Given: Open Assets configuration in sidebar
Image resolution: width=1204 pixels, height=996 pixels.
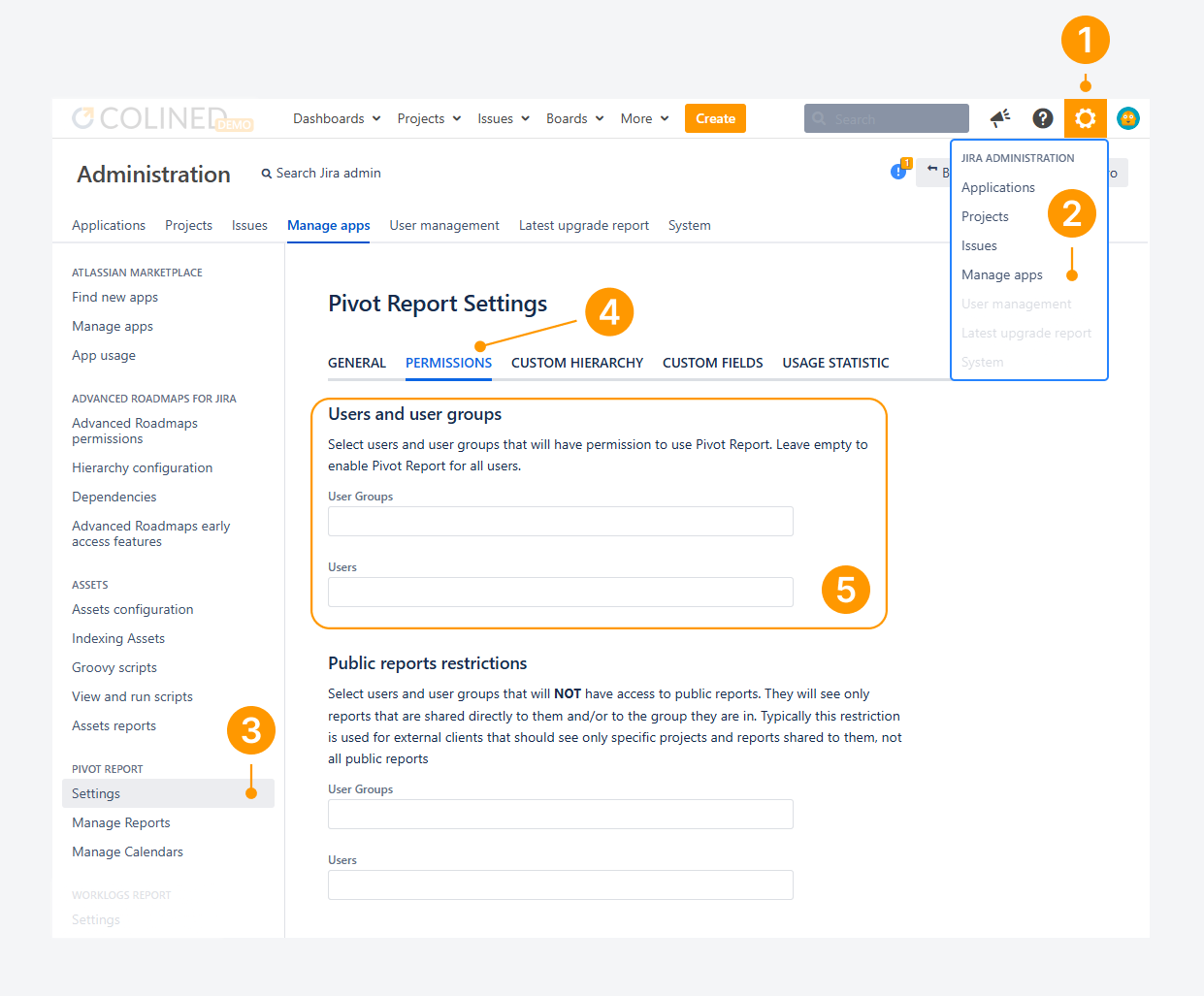Looking at the screenshot, I should 133,609.
